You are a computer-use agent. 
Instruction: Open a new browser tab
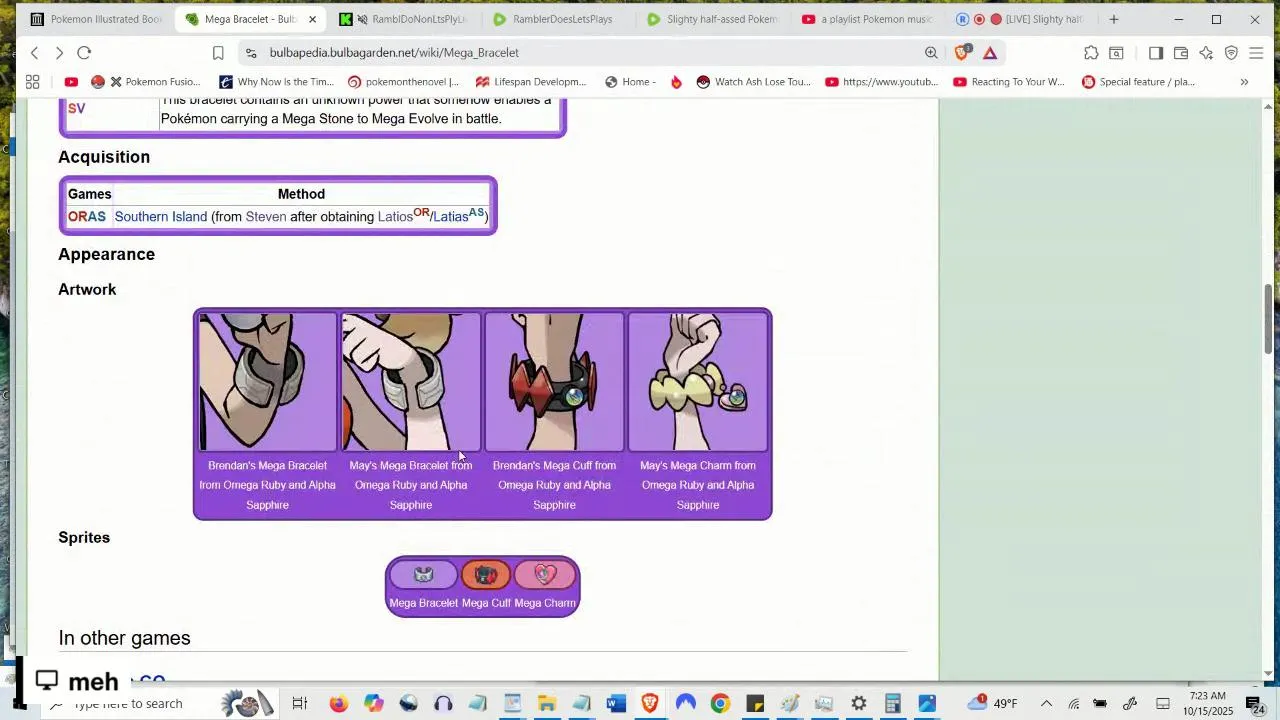click(x=1113, y=19)
